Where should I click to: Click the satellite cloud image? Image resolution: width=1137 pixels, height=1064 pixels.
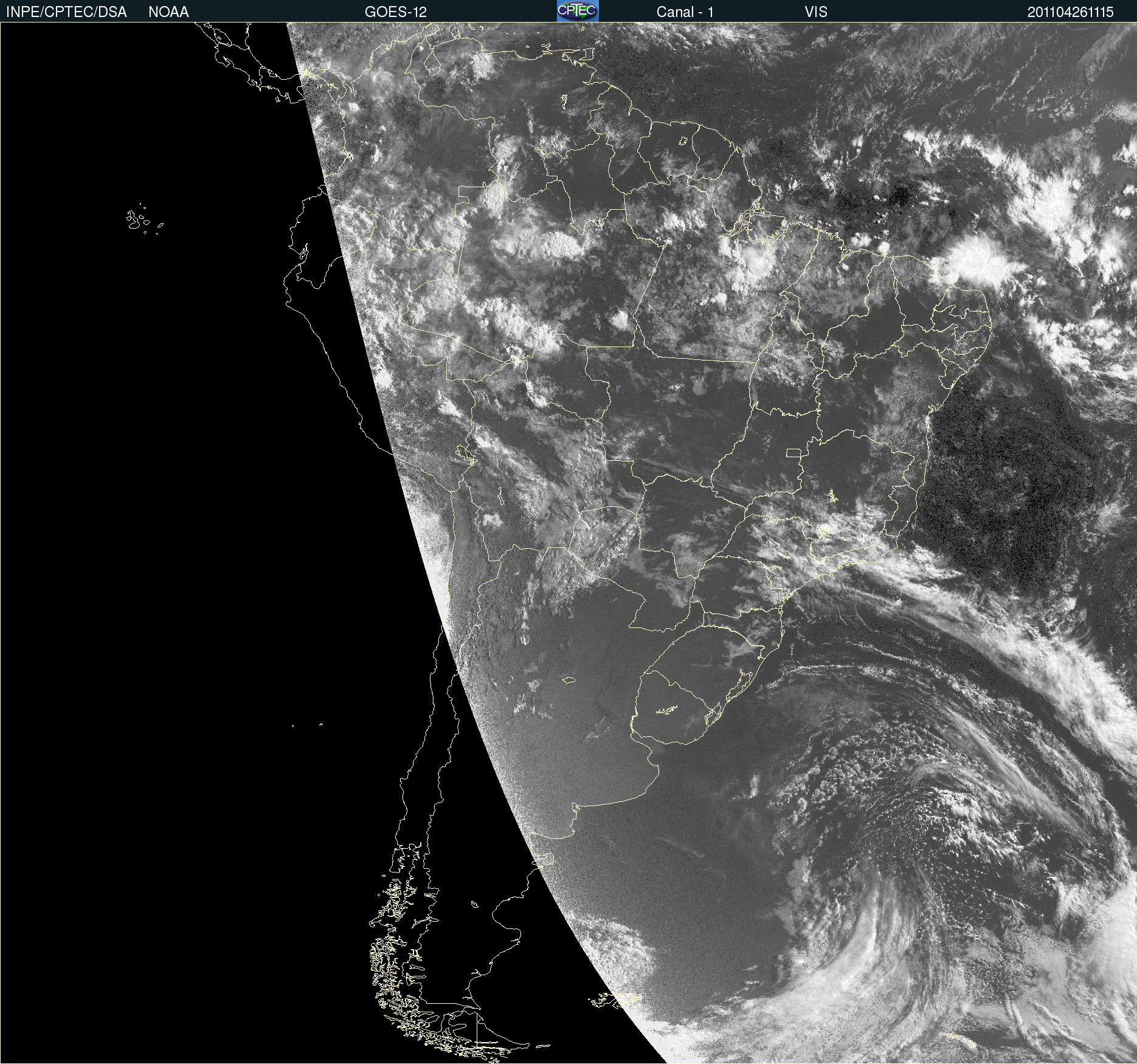[x=568, y=543]
